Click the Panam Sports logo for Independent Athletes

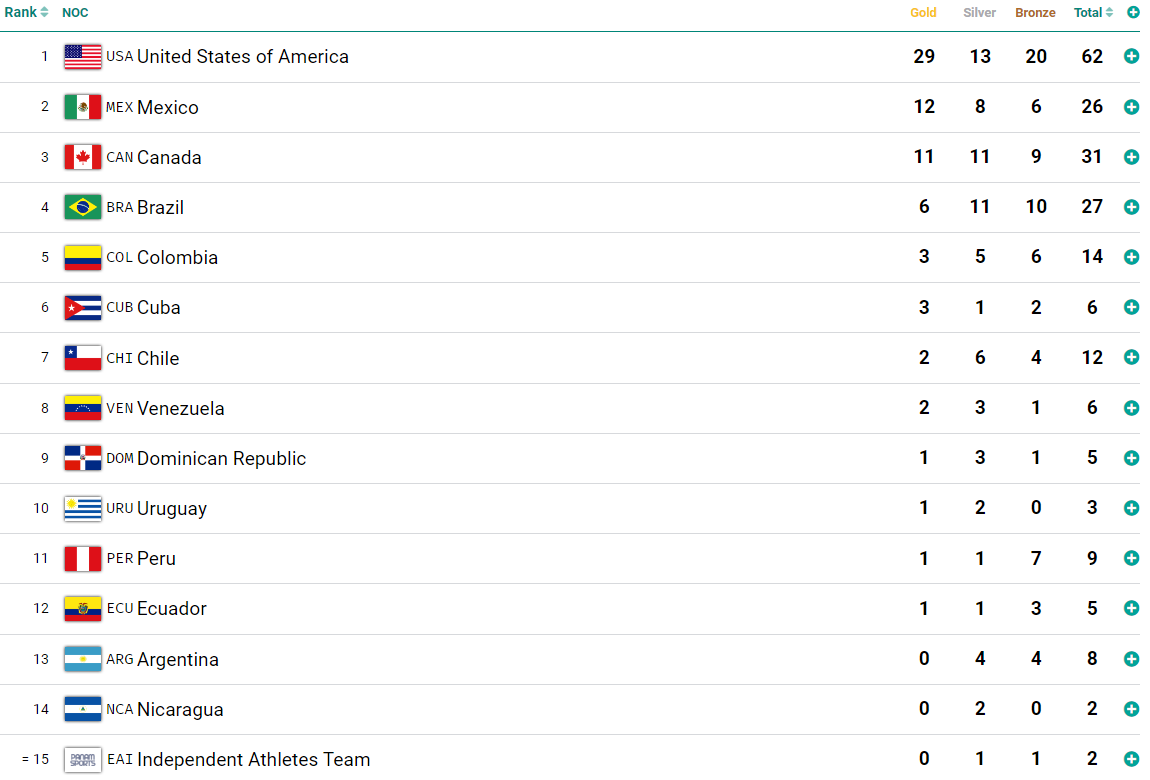point(83,760)
